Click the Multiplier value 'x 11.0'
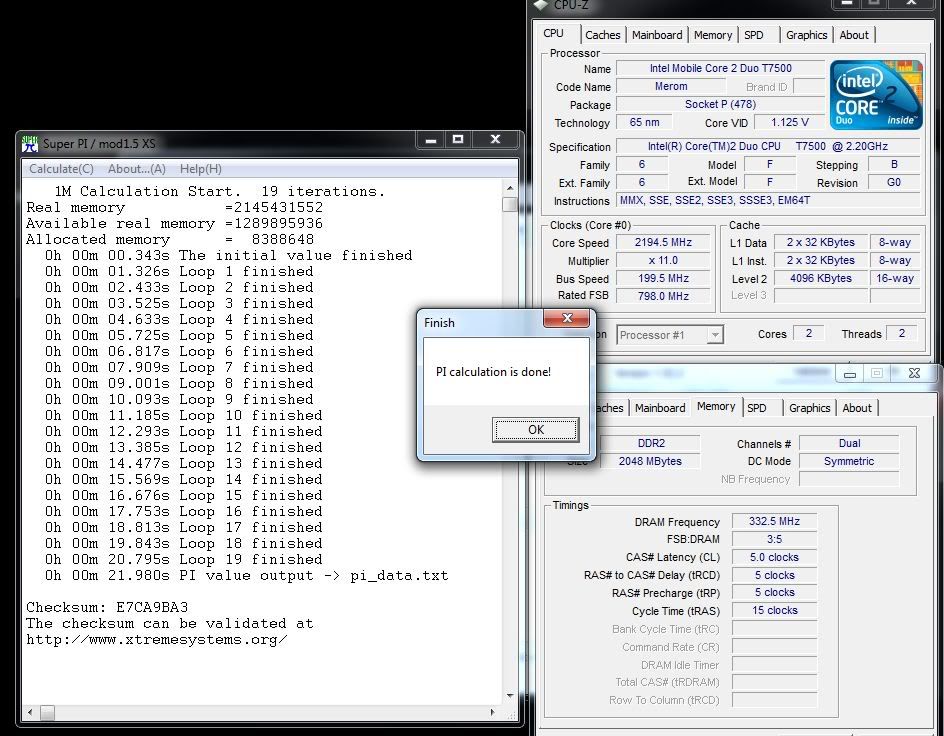Image resolution: width=944 pixels, height=736 pixels. pyautogui.click(x=663, y=261)
